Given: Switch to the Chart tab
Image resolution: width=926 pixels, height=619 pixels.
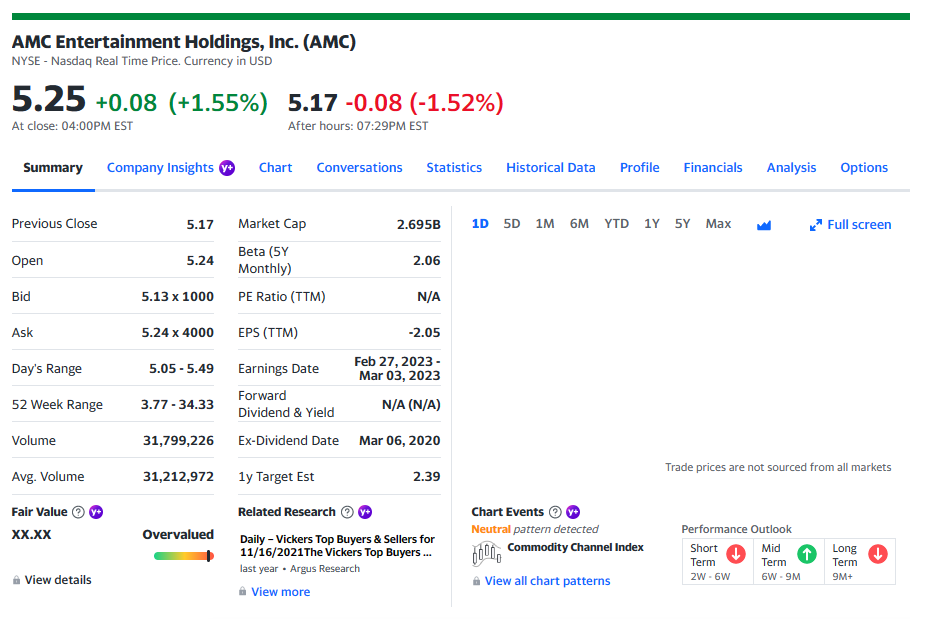Looking at the screenshot, I should point(276,168).
